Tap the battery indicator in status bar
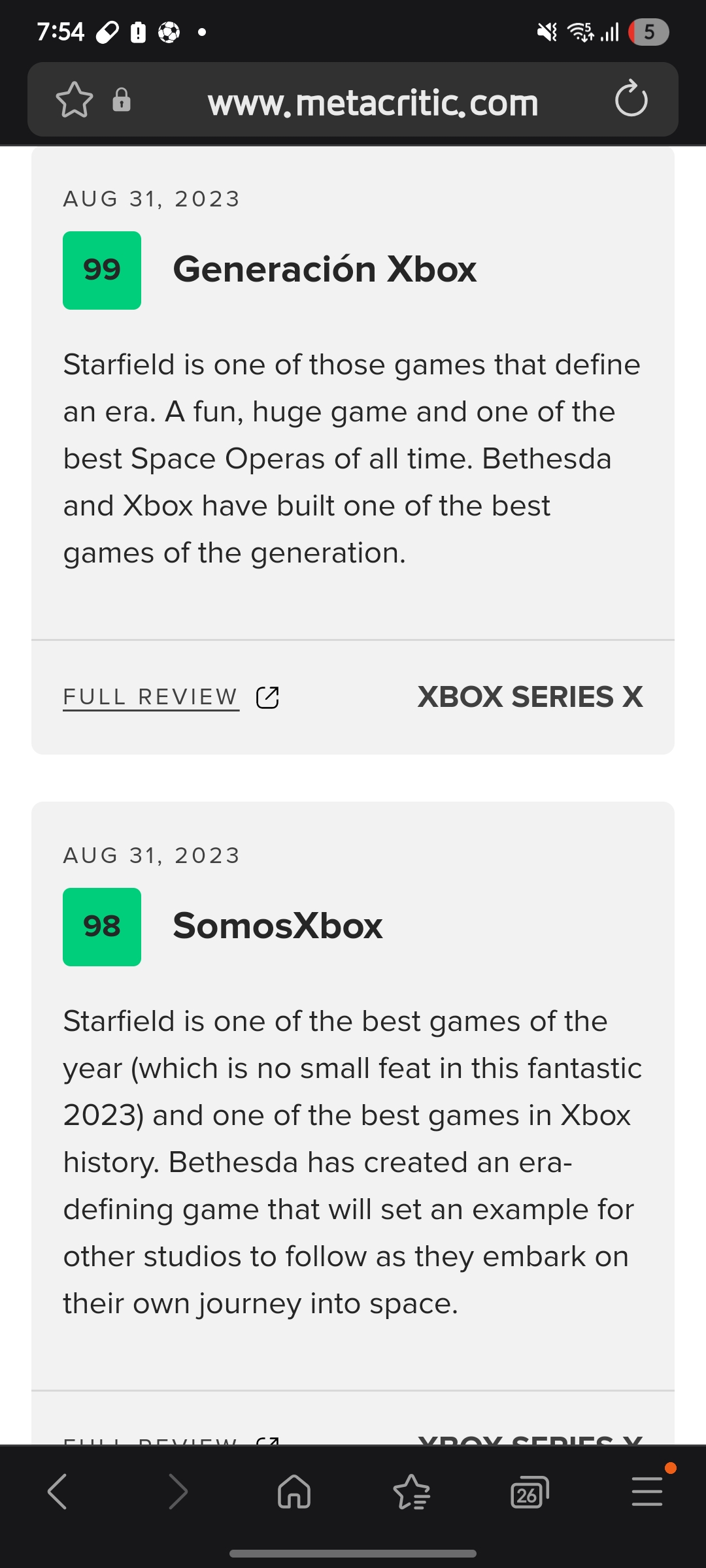The image size is (706, 1568). coord(648,32)
